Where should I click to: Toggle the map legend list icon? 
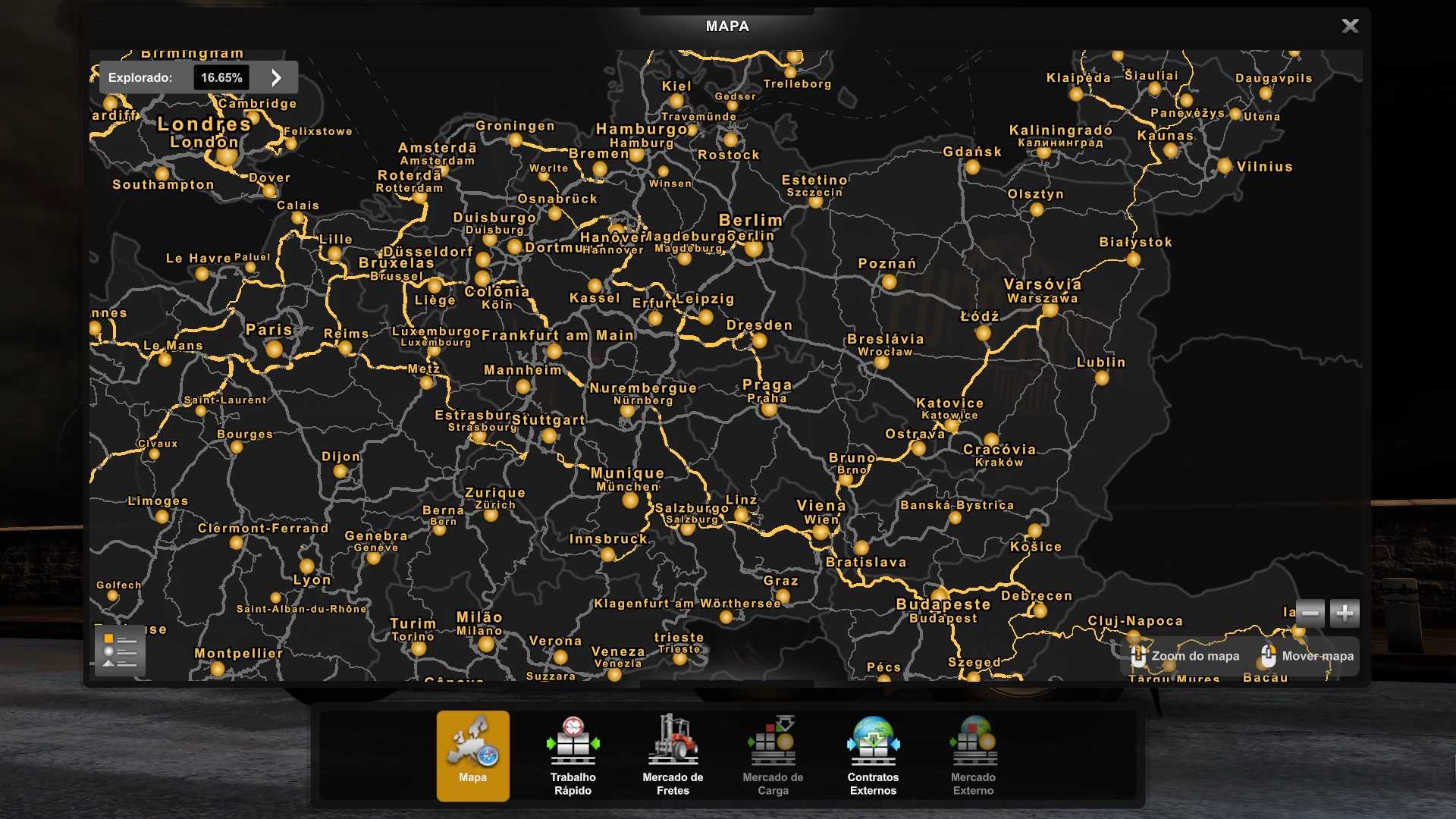pos(120,651)
